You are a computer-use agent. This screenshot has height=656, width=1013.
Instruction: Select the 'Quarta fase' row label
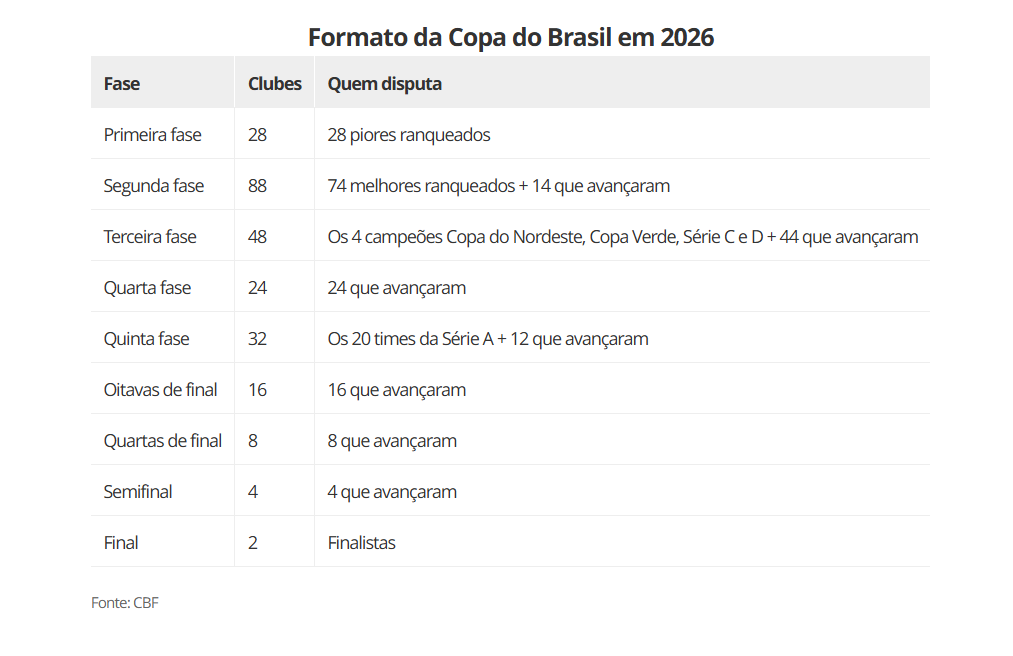[x=147, y=288]
